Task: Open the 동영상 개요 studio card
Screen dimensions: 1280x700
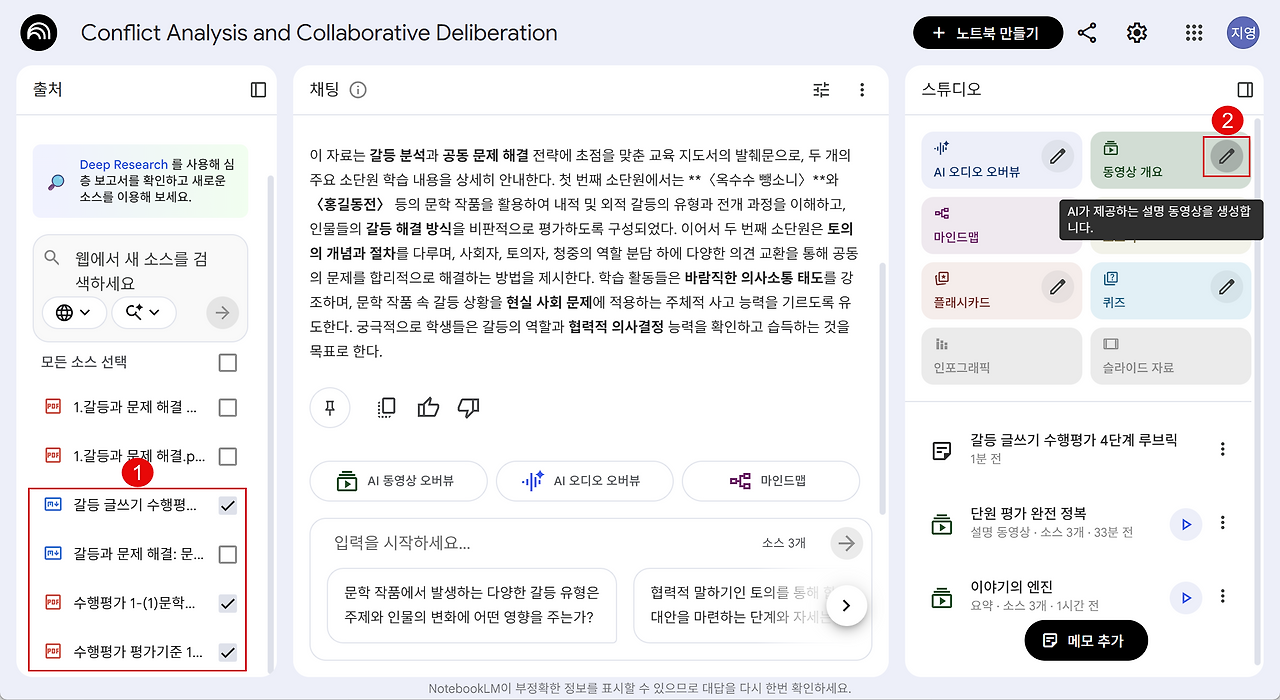Action: tap(1170, 160)
